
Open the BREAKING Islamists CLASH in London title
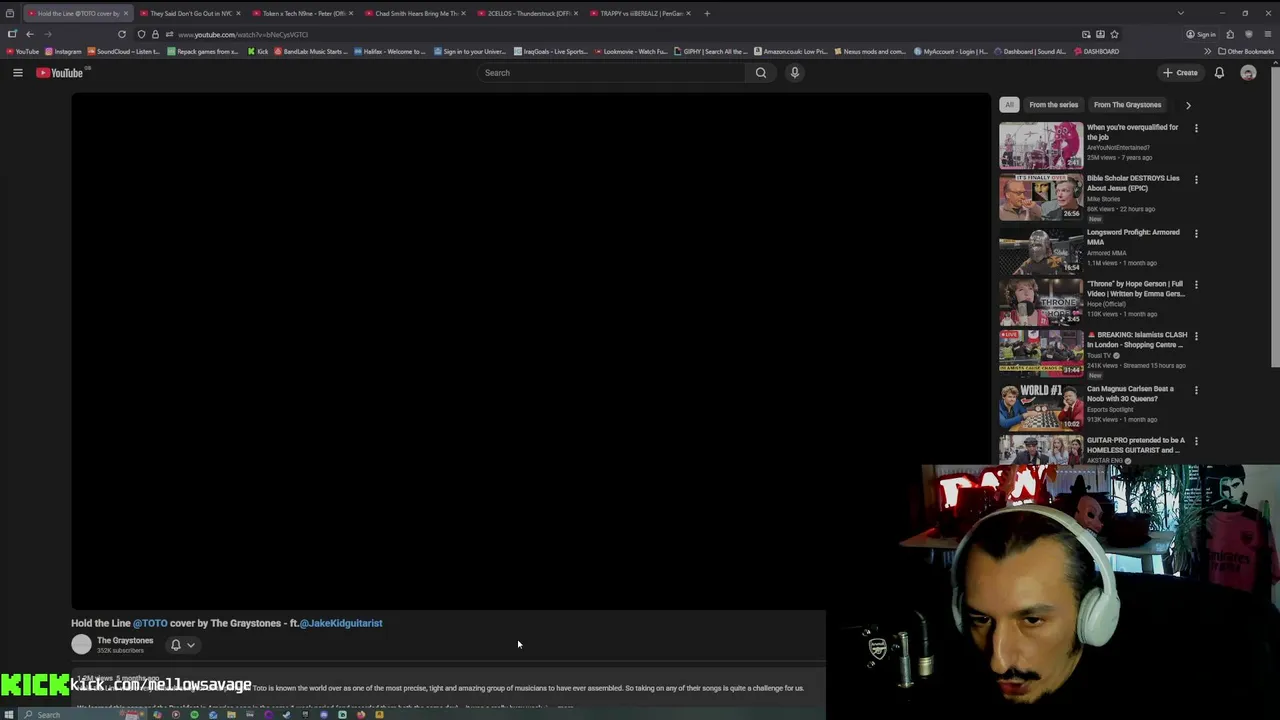(1137, 340)
